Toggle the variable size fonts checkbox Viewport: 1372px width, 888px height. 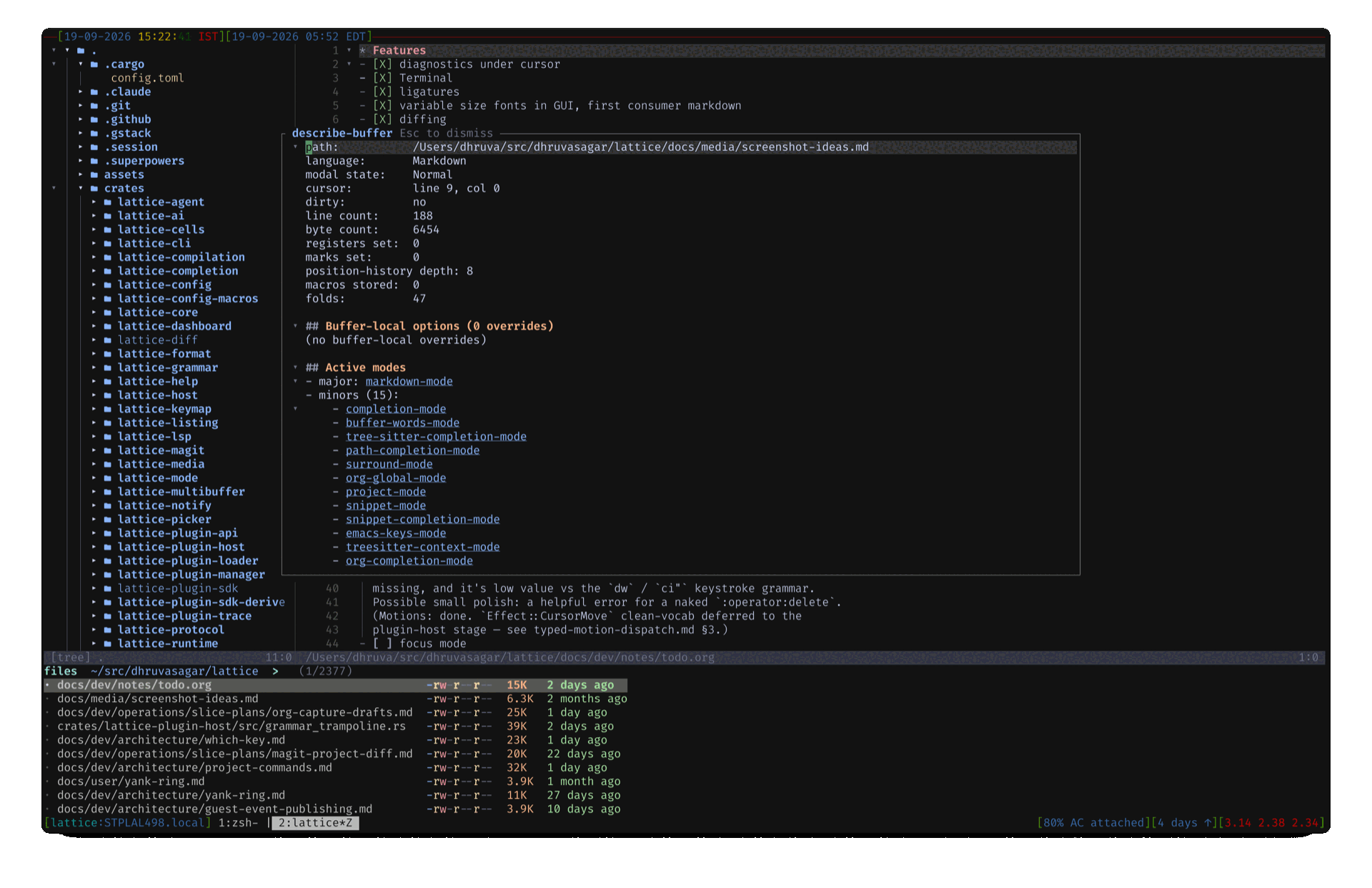[382, 106]
